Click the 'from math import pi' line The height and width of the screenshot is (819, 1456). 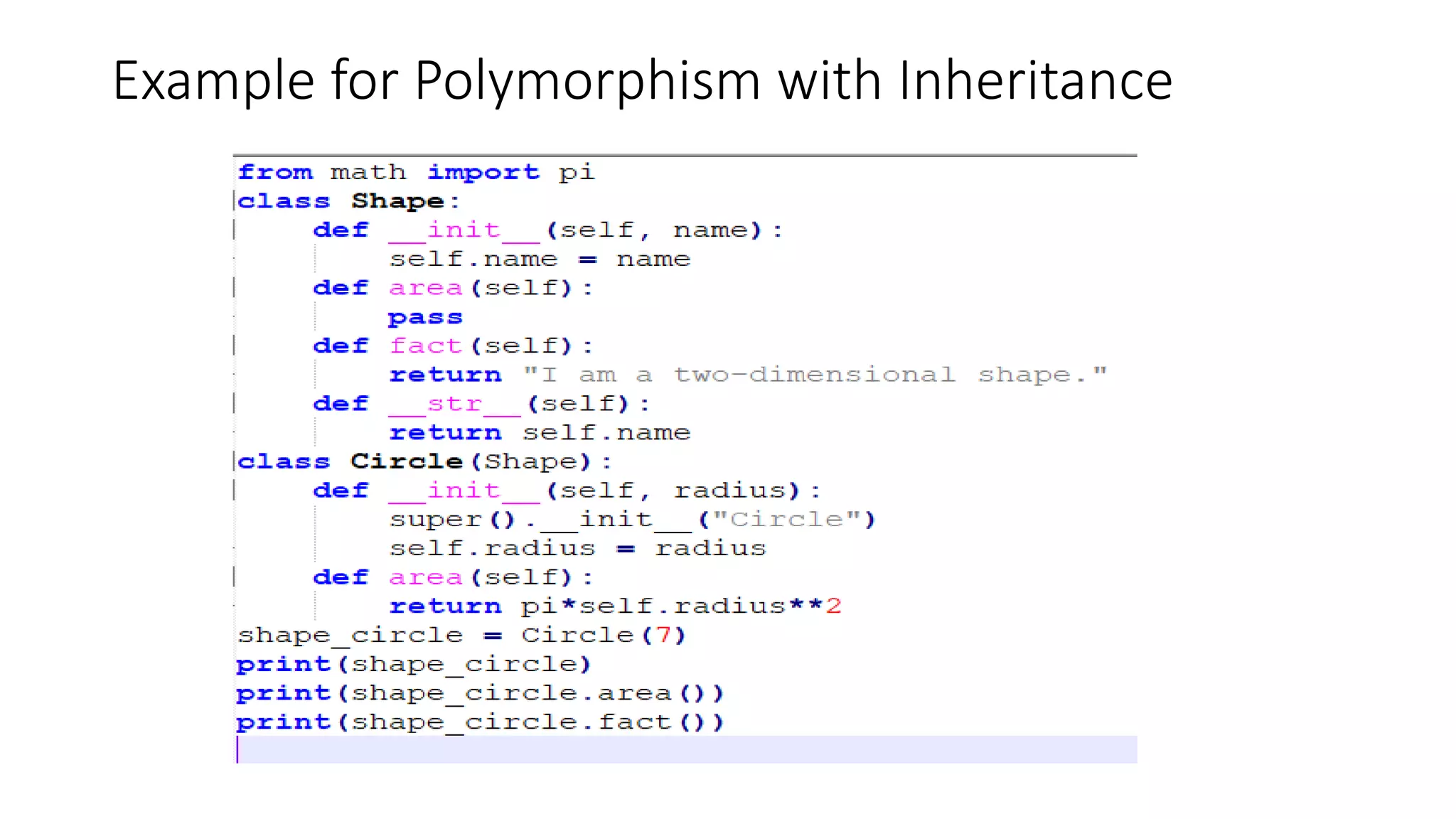click(x=416, y=172)
